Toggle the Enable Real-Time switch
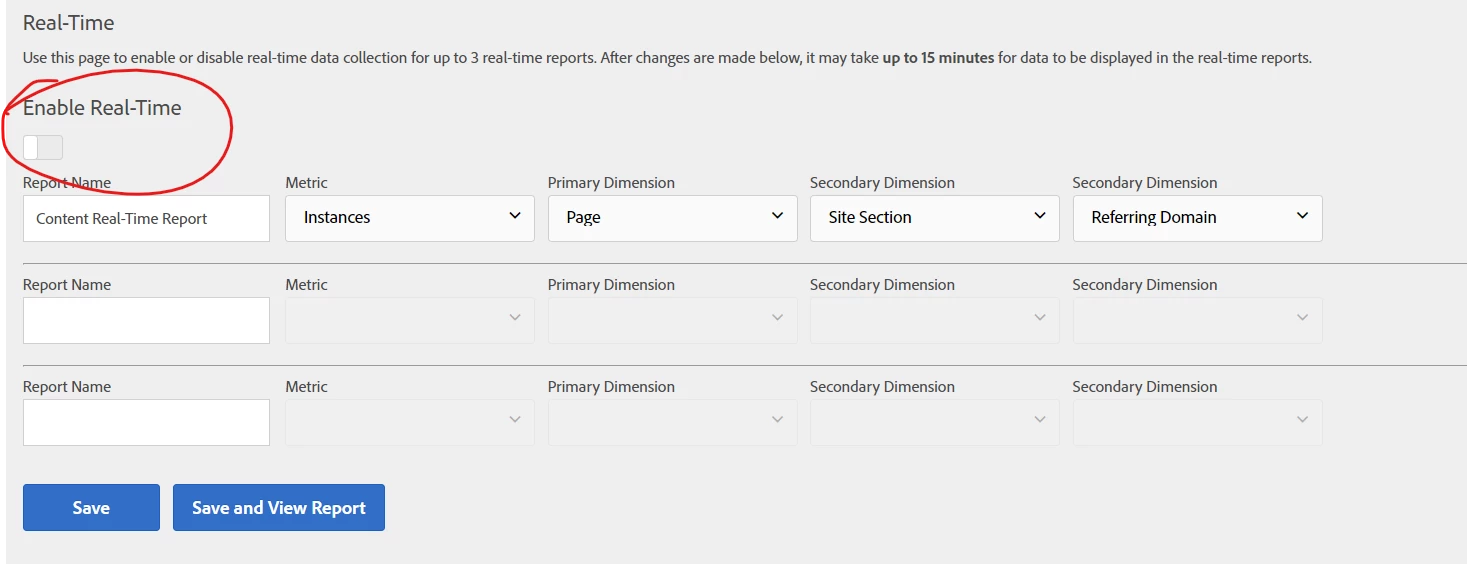This screenshot has height=564, width=1467. click(x=43, y=147)
